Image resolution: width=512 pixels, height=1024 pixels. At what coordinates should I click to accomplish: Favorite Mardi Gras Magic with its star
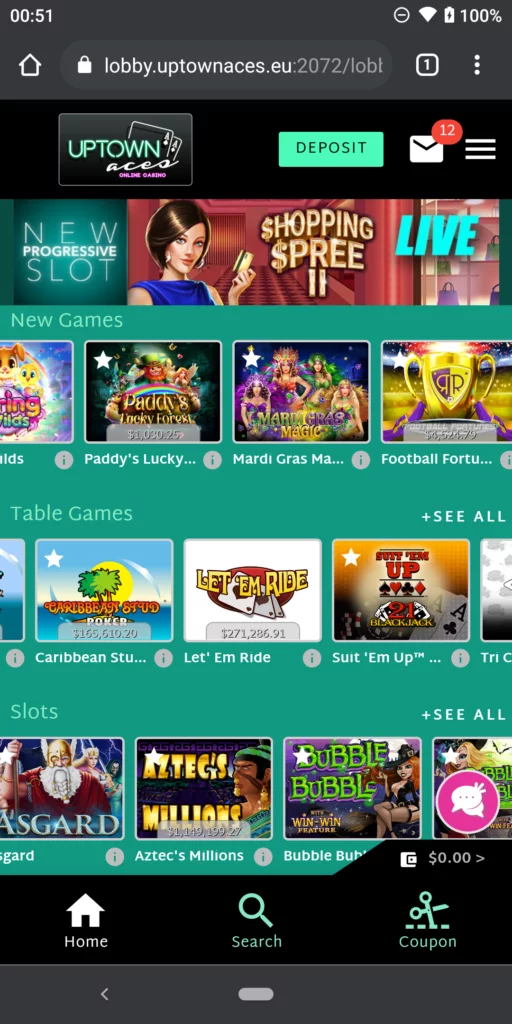point(251,359)
